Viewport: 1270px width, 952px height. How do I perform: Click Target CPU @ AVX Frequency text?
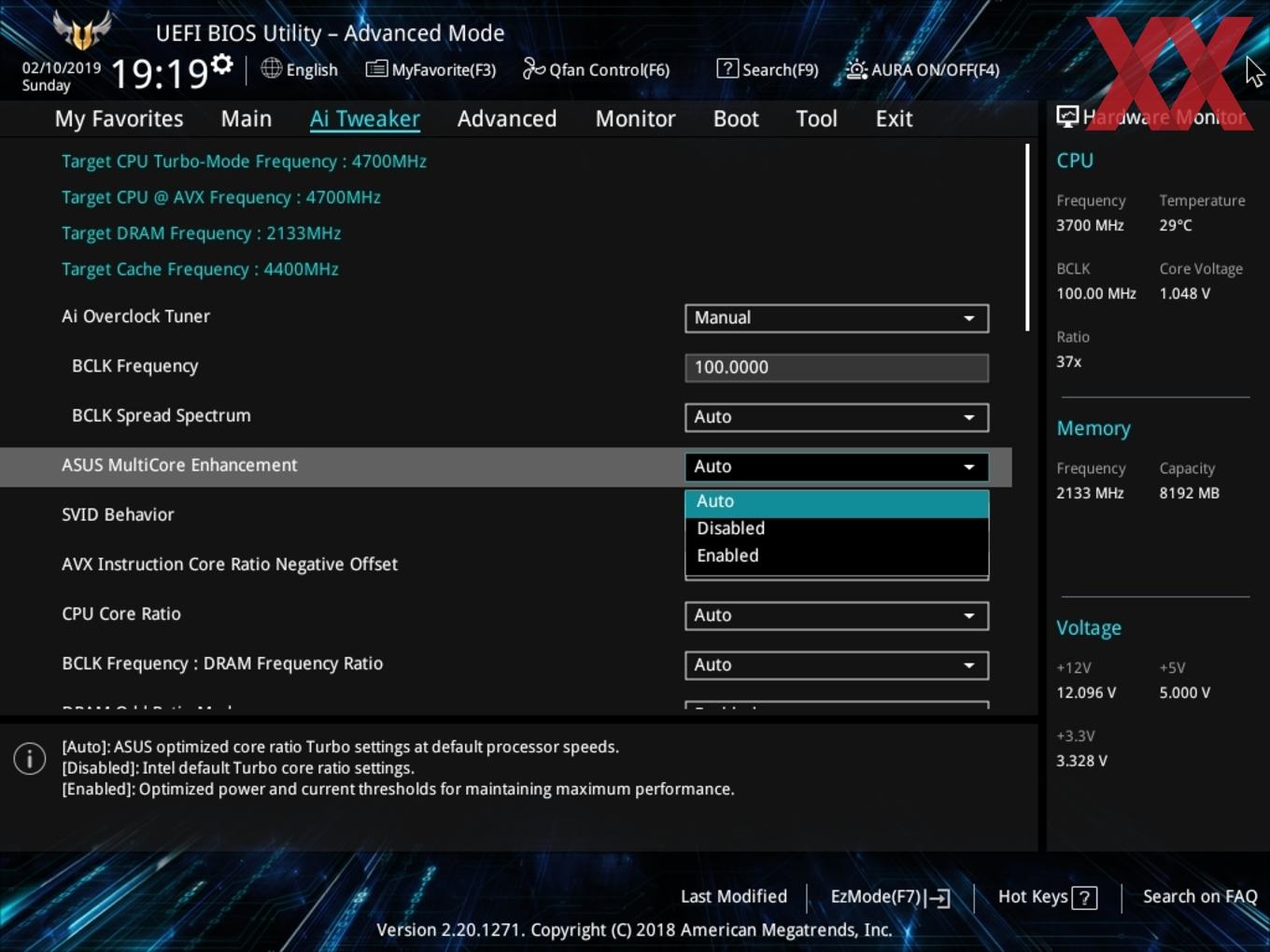tap(221, 198)
